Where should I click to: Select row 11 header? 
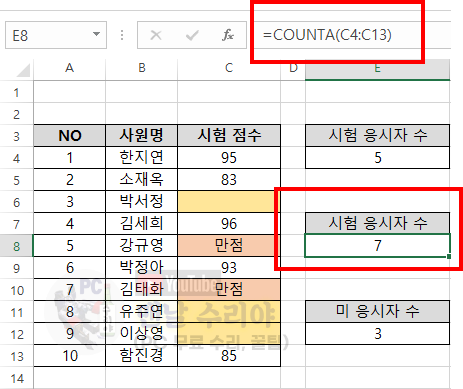tap(17, 312)
